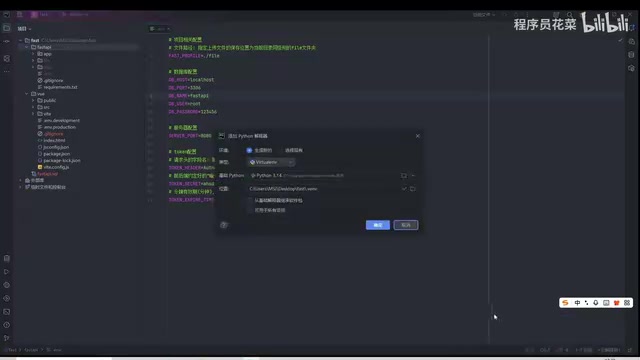Click the cancel button in dialog

coord(406,225)
